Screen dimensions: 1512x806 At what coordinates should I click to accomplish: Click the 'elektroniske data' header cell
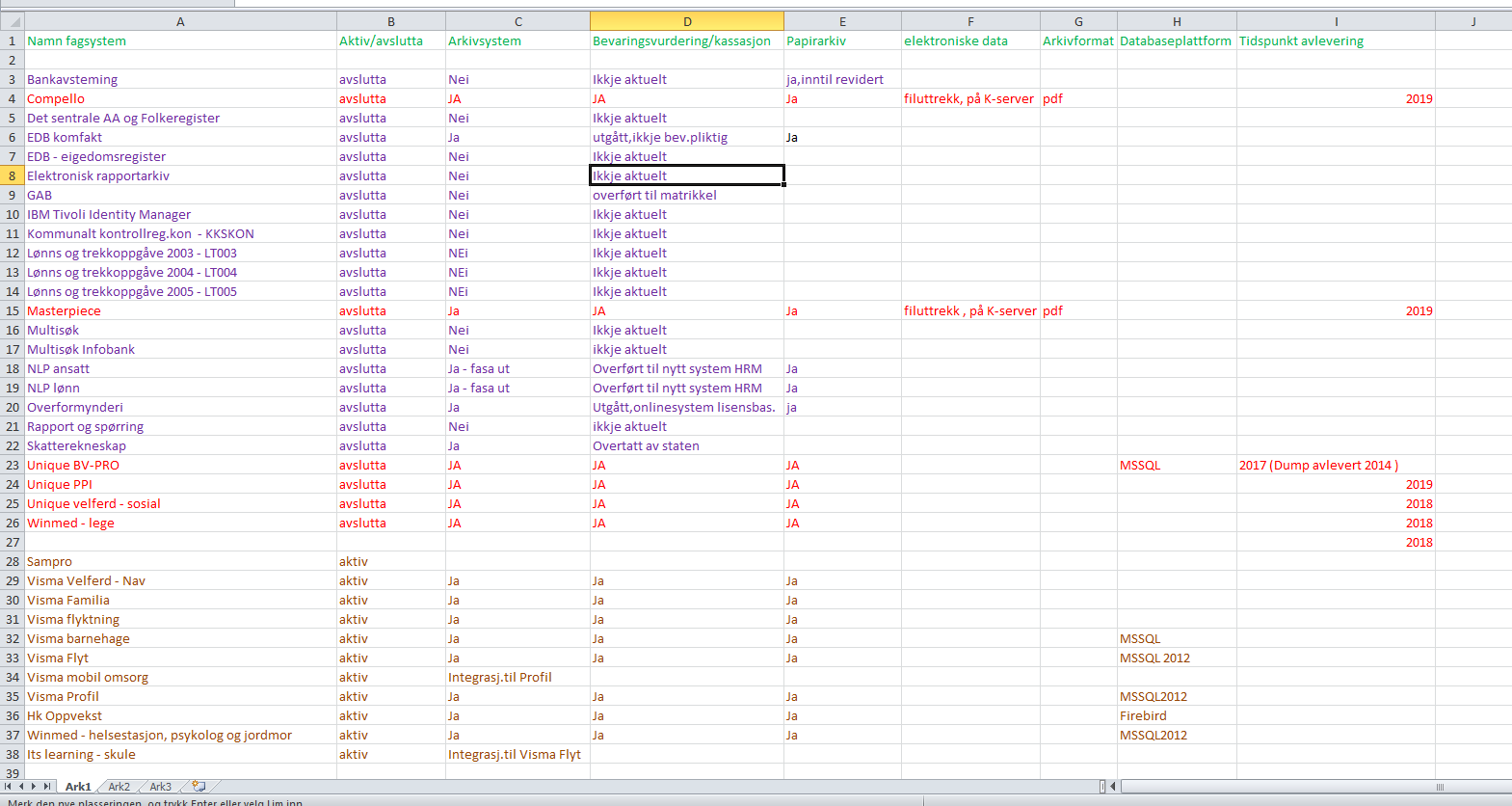click(x=970, y=40)
